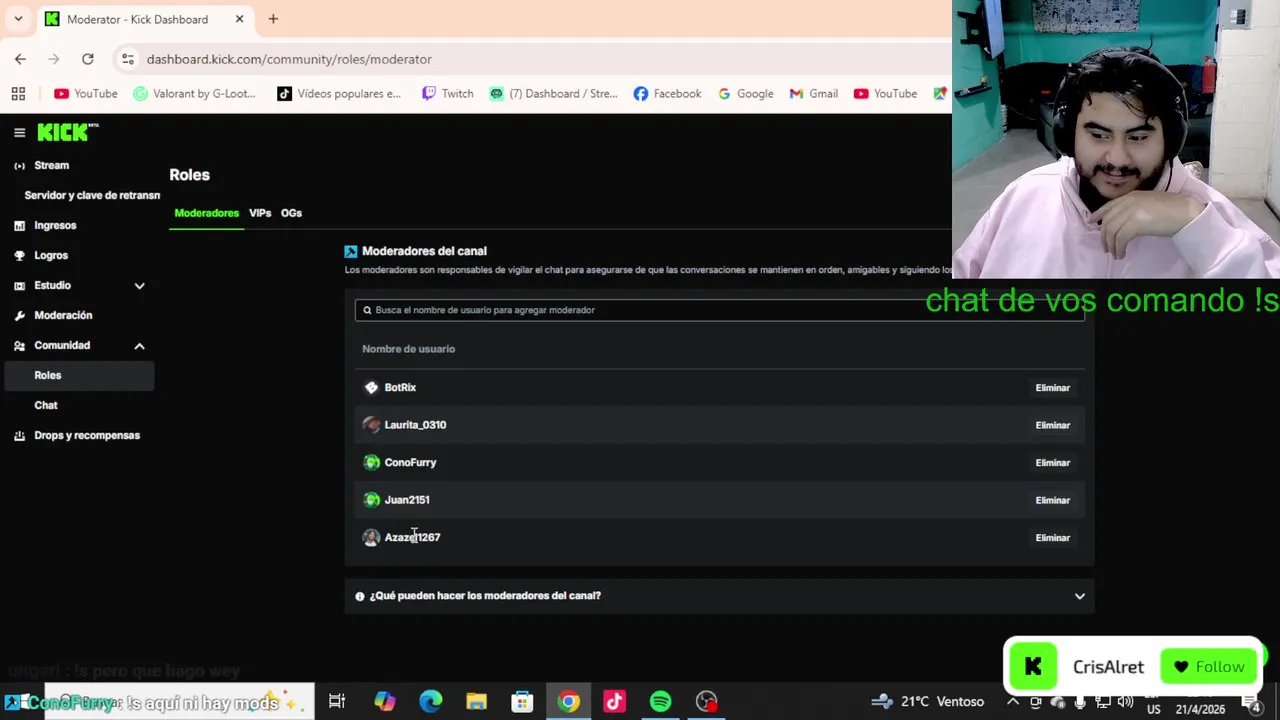Image resolution: width=1280 pixels, height=720 pixels.
Task: Open a new browser tab
Action: [x=273, y=18]
